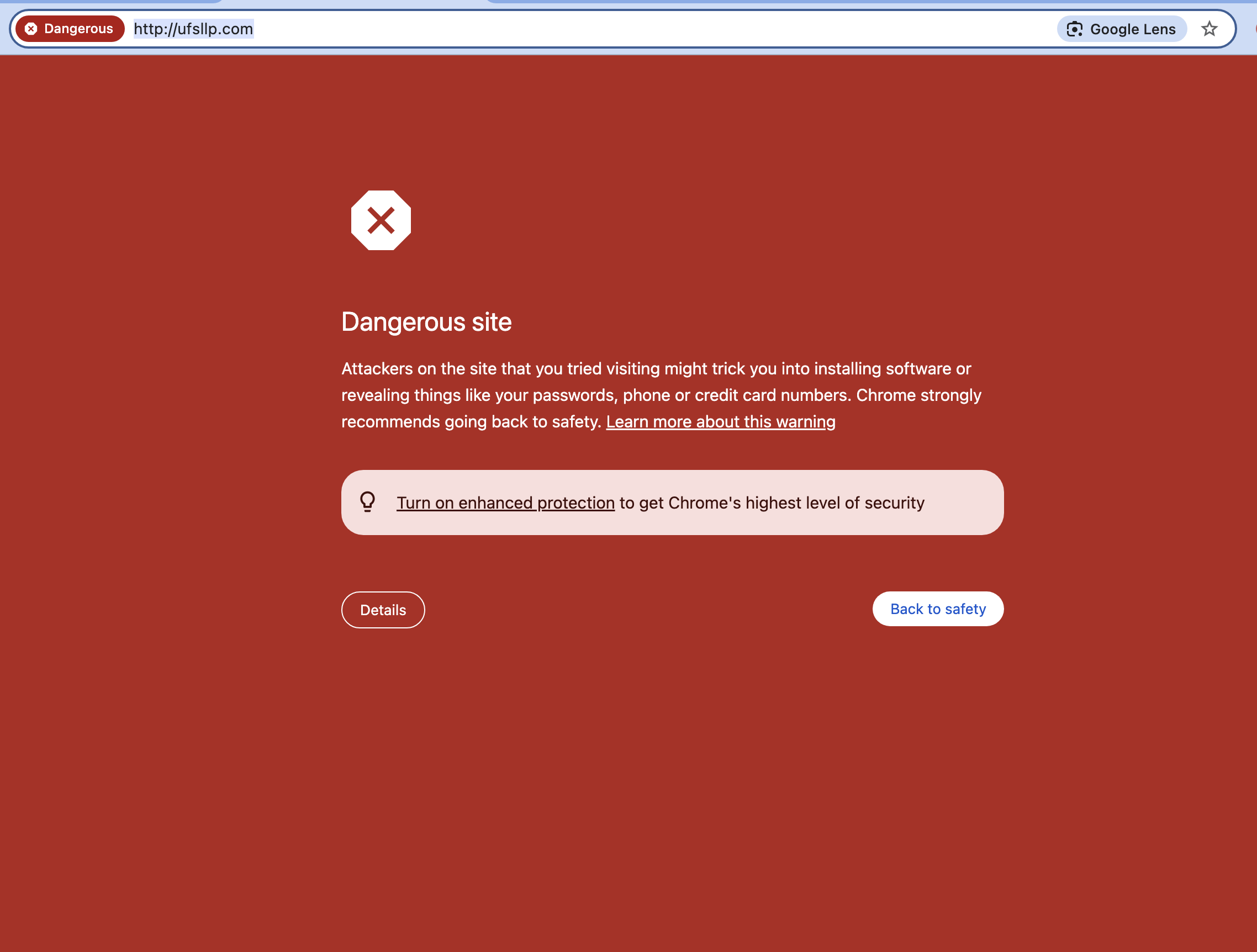
Task: Click the Google Lens camera icon
Action: point(1074,29)
